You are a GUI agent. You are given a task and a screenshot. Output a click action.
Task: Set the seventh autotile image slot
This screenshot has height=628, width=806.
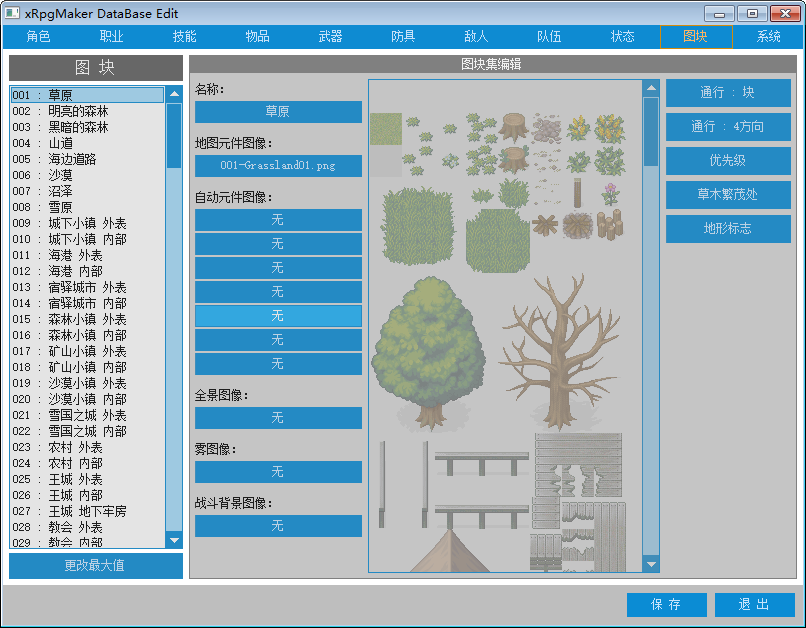click(278, 364)
